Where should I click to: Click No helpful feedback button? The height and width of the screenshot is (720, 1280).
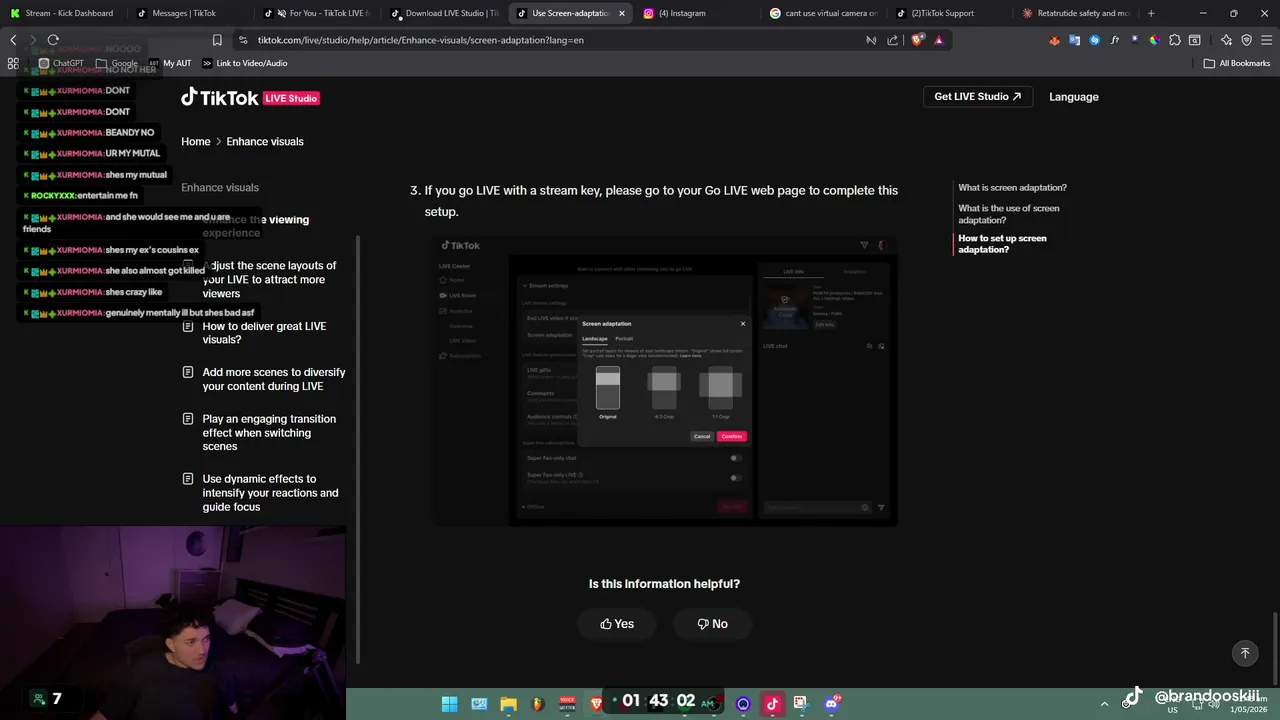[713, 624]
